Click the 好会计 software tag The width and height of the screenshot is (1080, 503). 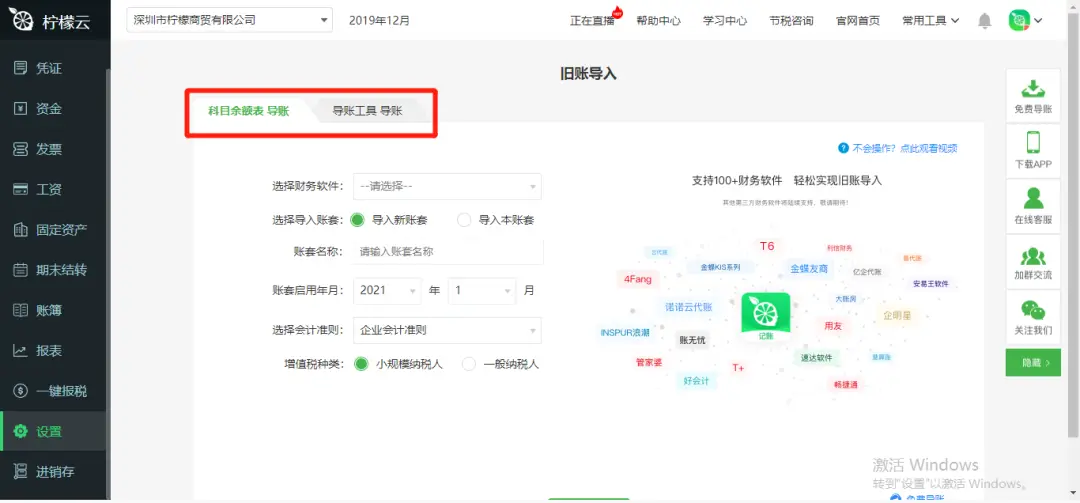(x=696, y=380)
